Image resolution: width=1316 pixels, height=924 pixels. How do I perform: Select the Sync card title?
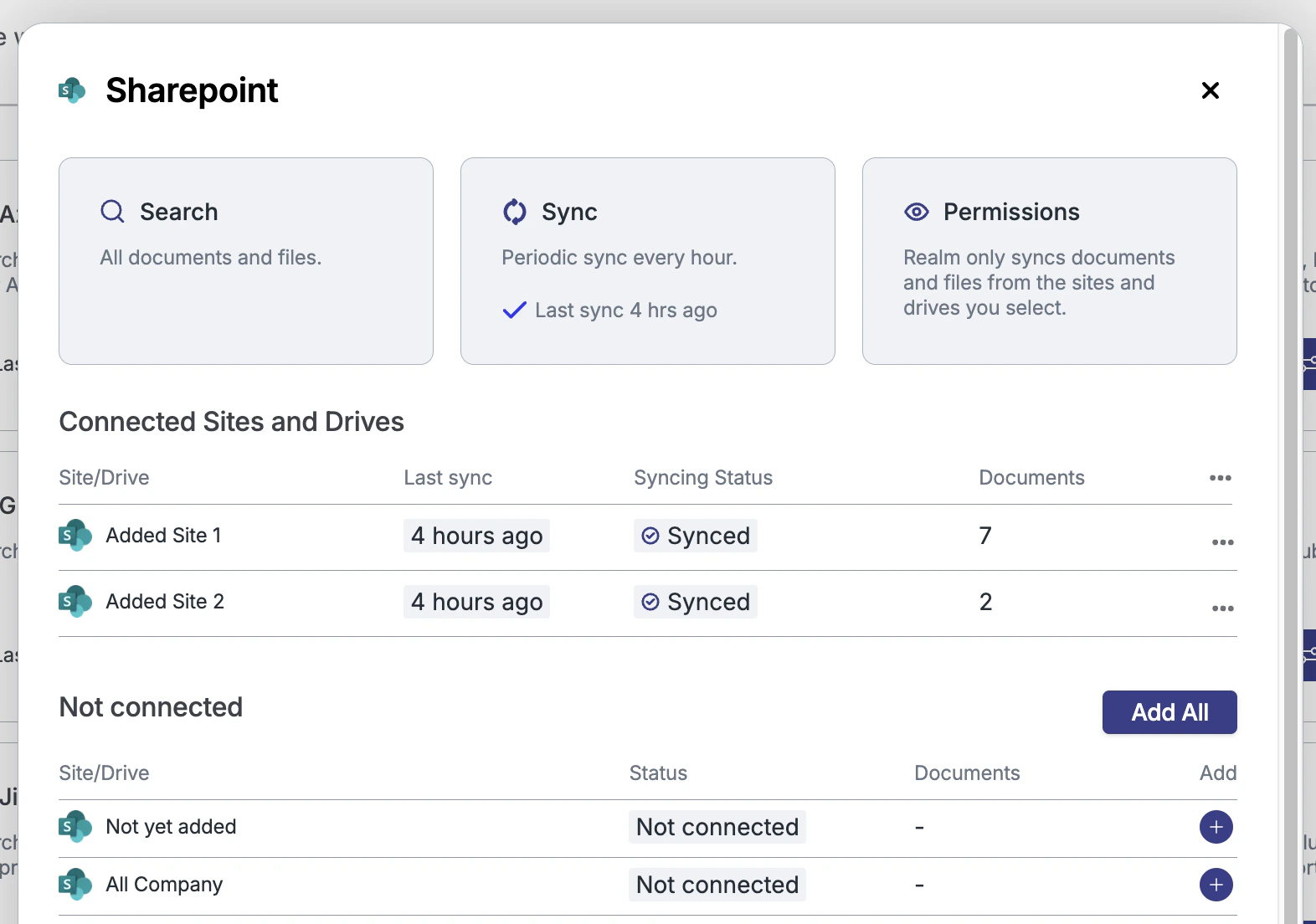click(x=569, y=212)
